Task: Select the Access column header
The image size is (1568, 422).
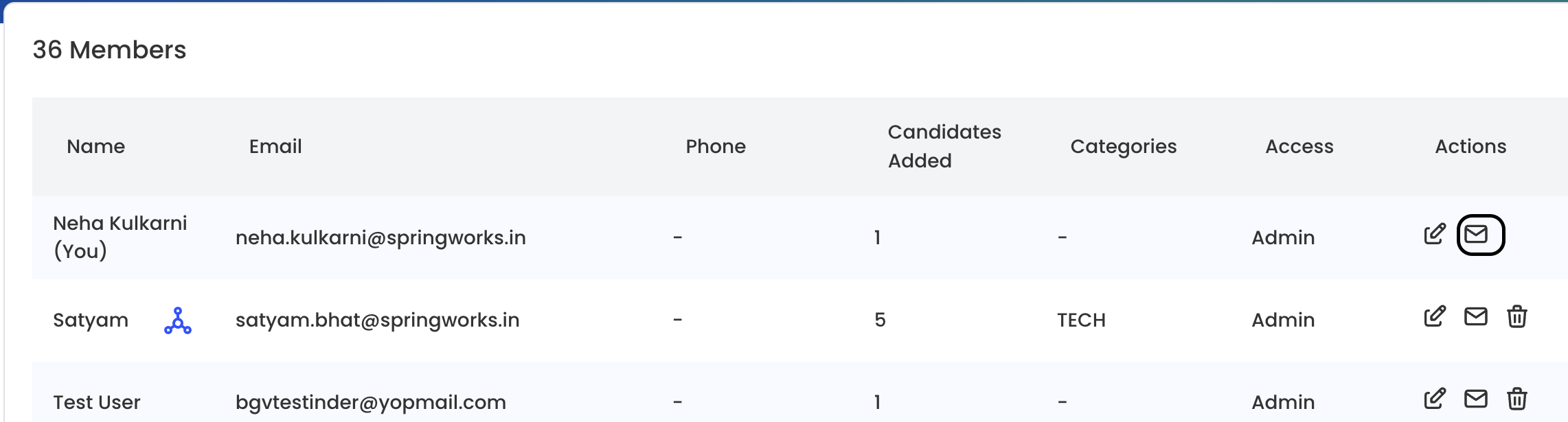Action: point(1299,146)
